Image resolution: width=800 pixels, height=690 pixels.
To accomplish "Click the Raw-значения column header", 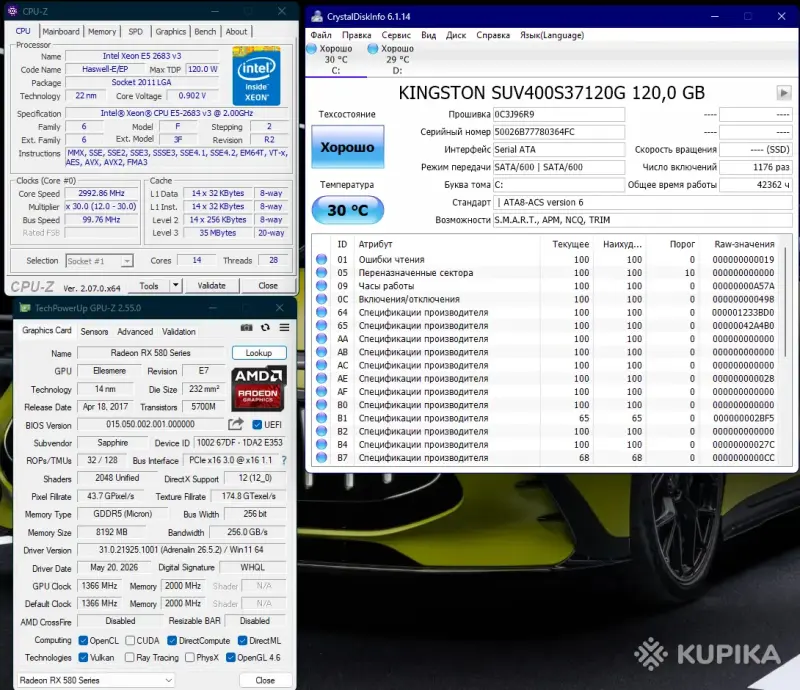I will (744, 244).
